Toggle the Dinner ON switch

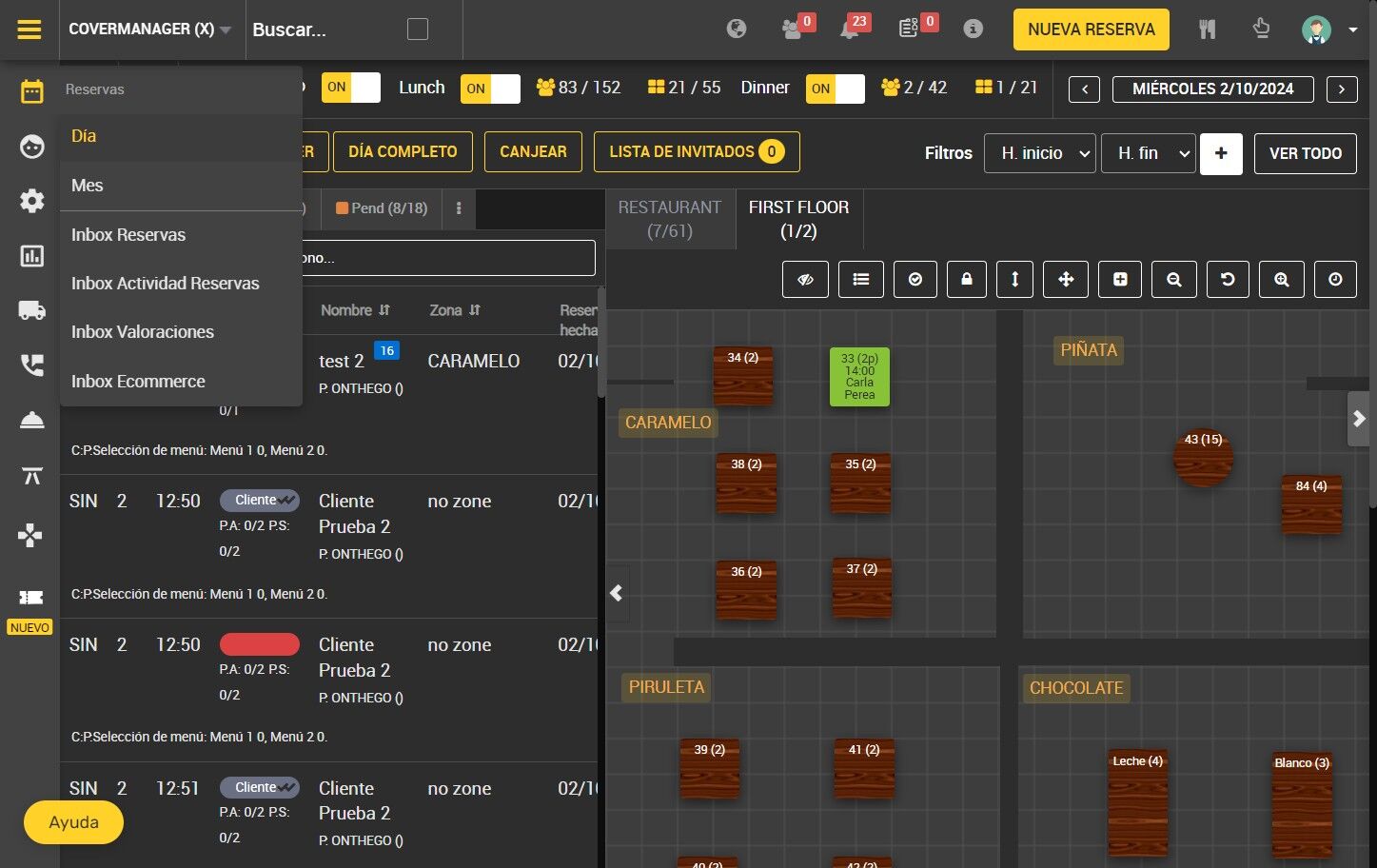[x=835, y=89]
